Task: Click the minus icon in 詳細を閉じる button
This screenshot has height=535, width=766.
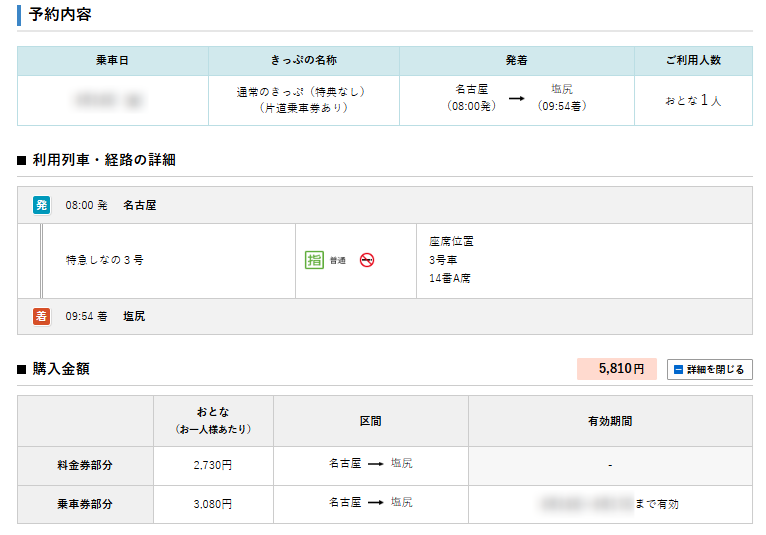Action: pyautogui.click(x=679, y=370)
